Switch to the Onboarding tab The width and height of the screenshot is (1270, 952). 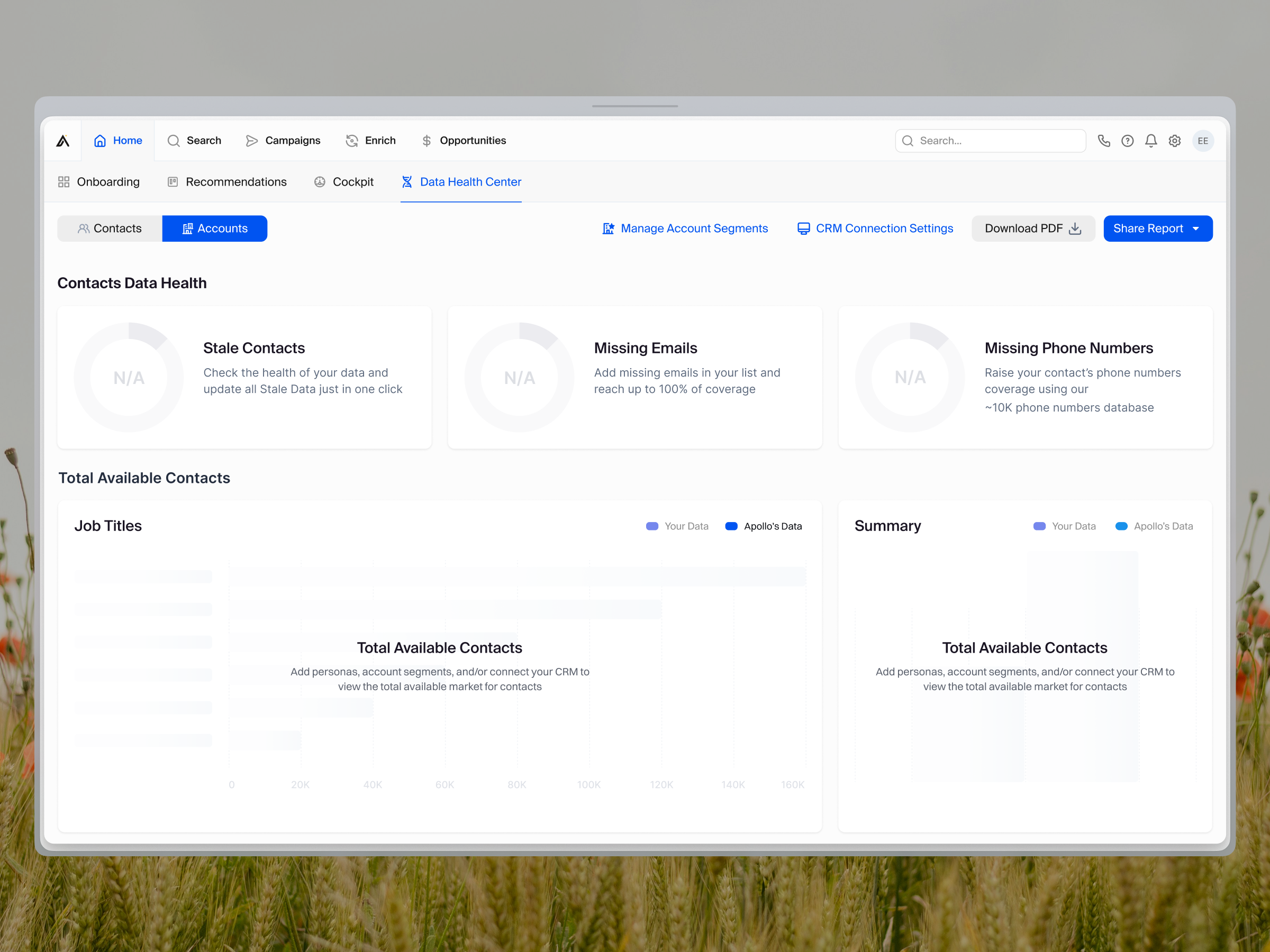pos(99,182)
